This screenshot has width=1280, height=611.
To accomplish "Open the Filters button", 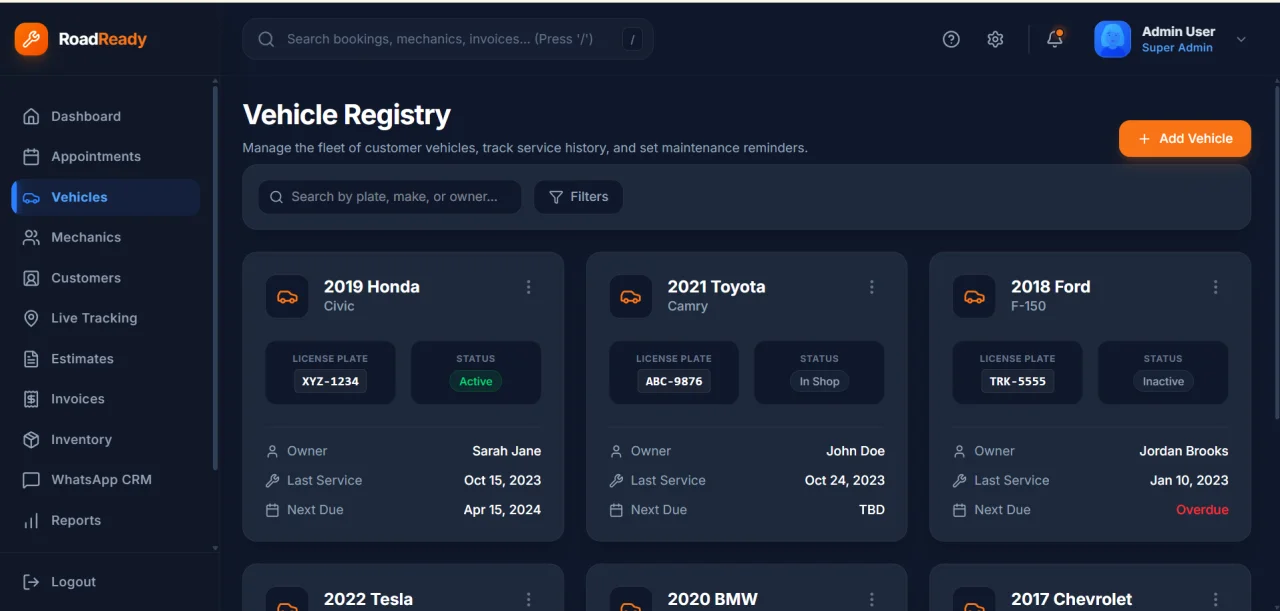I will [578, 197].
